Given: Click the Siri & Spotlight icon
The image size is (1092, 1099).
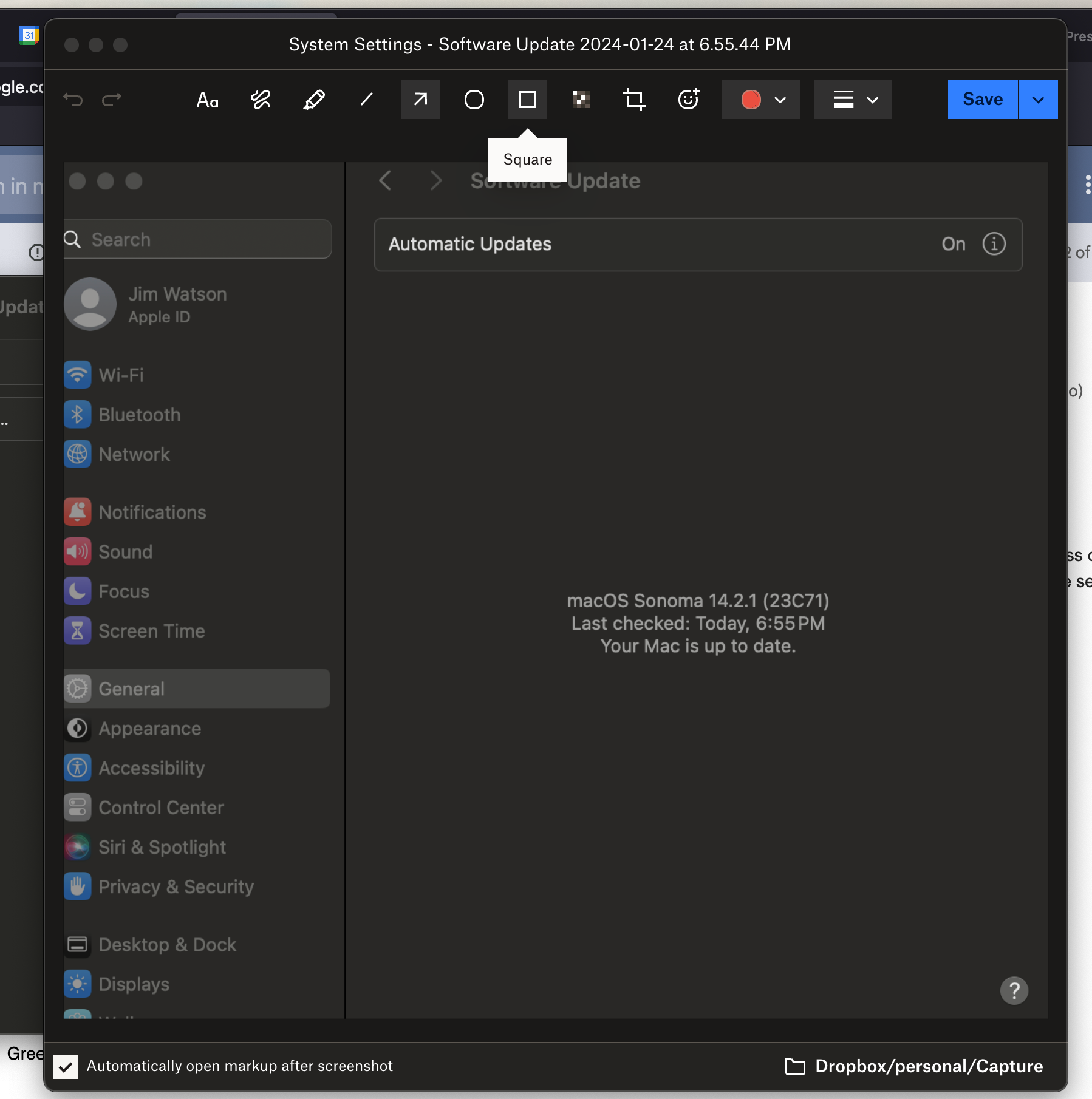Looking at the screenshot, I should coord(78,847).
